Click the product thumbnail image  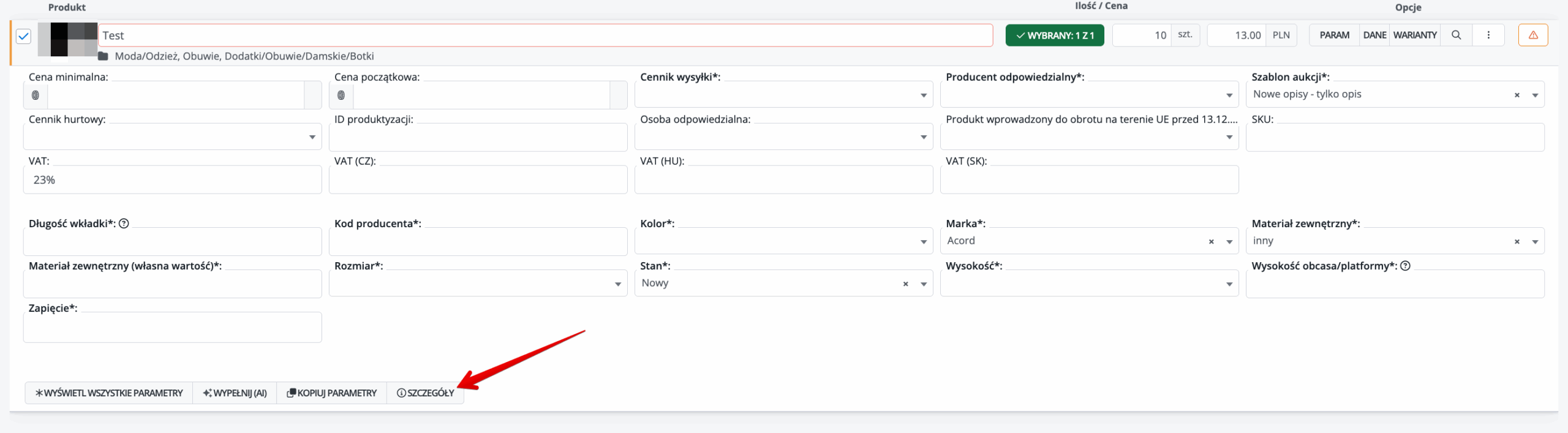[67, 39]
